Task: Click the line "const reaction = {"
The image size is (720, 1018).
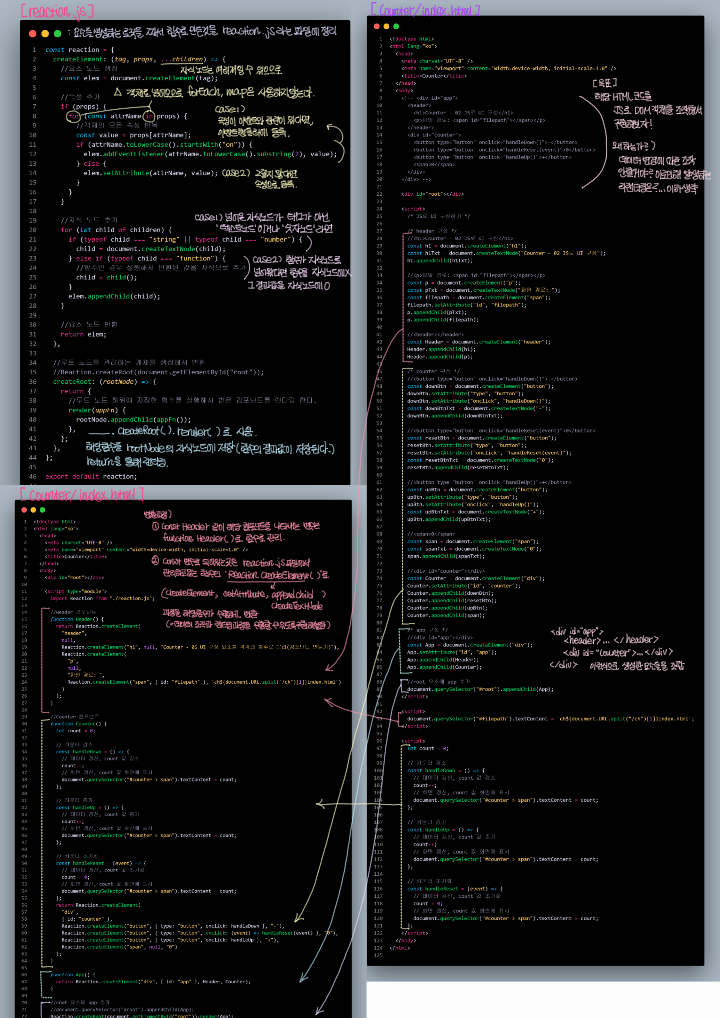Action: coord(79,49)
